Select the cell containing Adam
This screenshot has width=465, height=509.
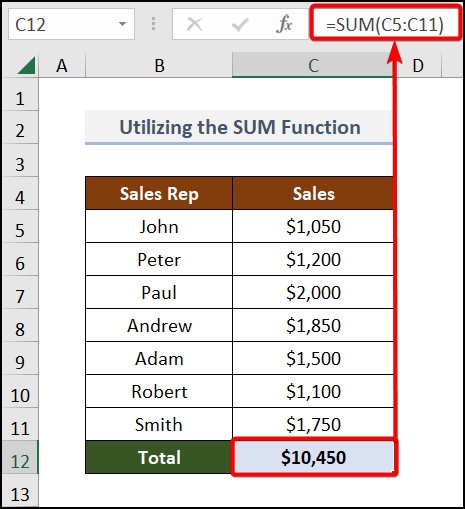[159, 358]
